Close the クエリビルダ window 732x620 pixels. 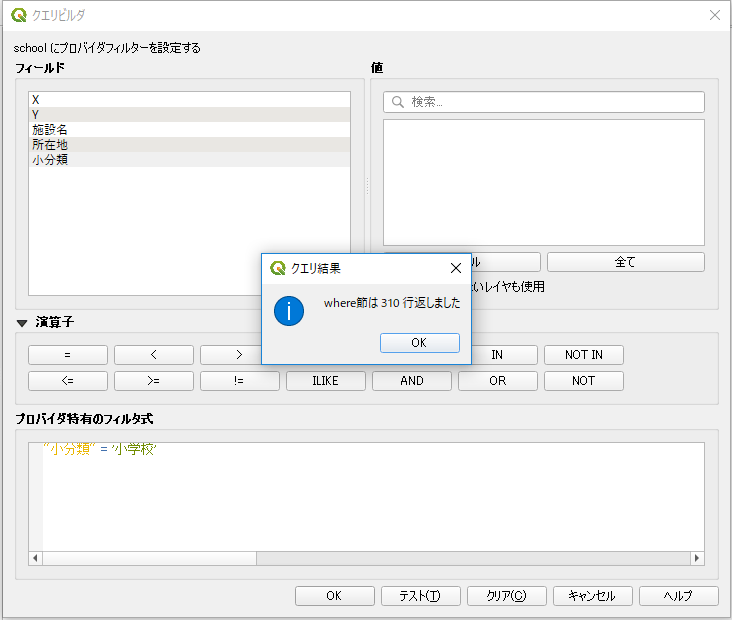715,15
